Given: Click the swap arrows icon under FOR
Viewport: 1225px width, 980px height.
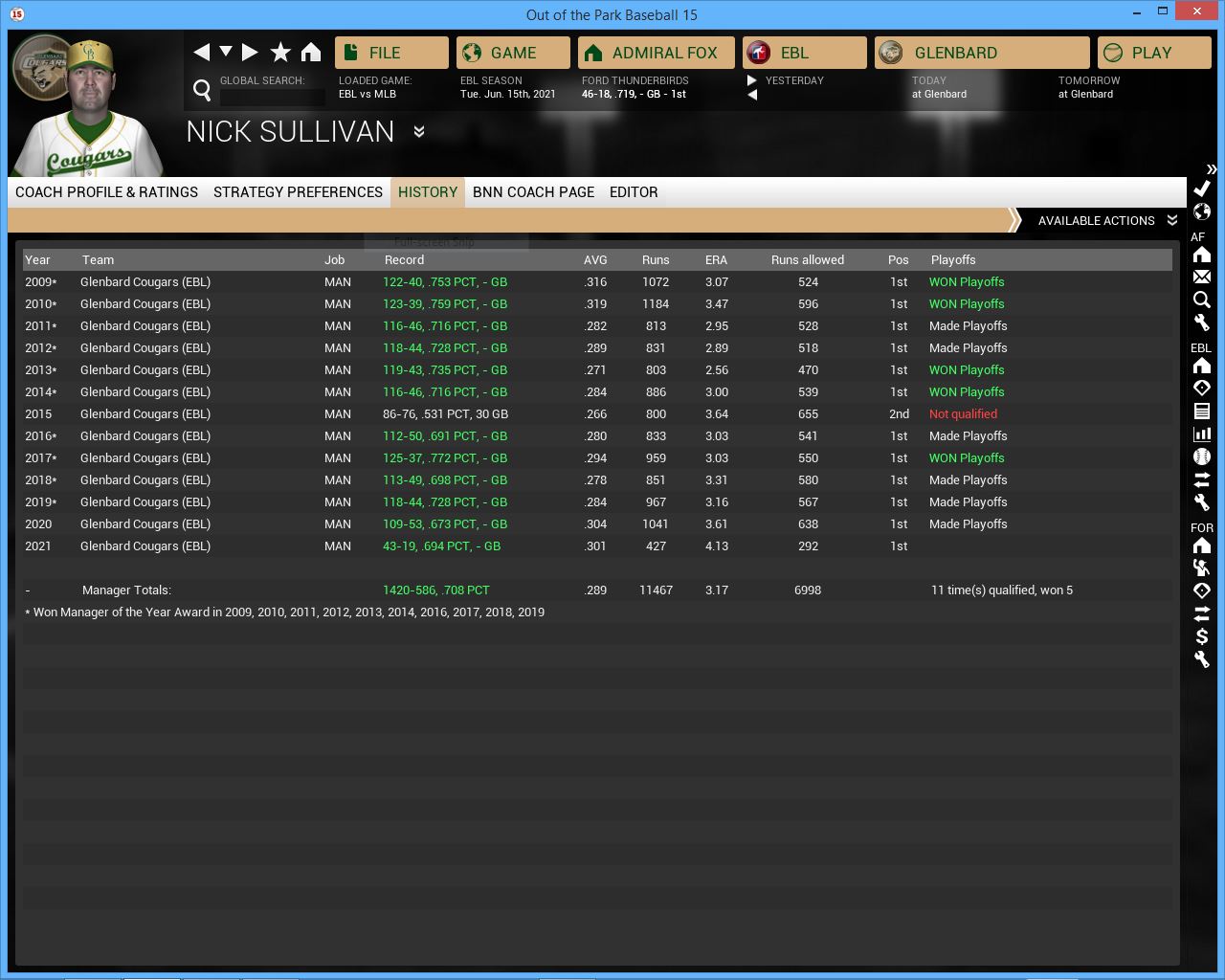Looking at the screenshot, I should pyautogui.click(x=1202, y=613).
